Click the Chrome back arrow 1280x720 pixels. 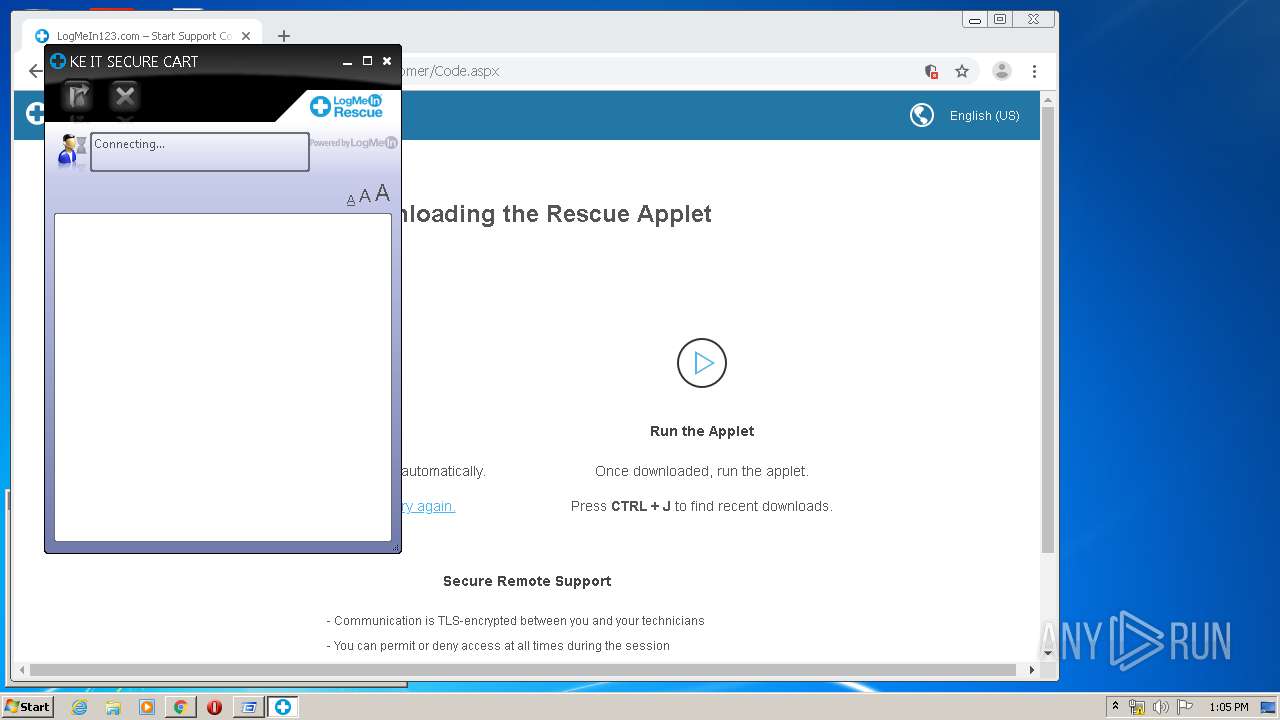[36, 71]
